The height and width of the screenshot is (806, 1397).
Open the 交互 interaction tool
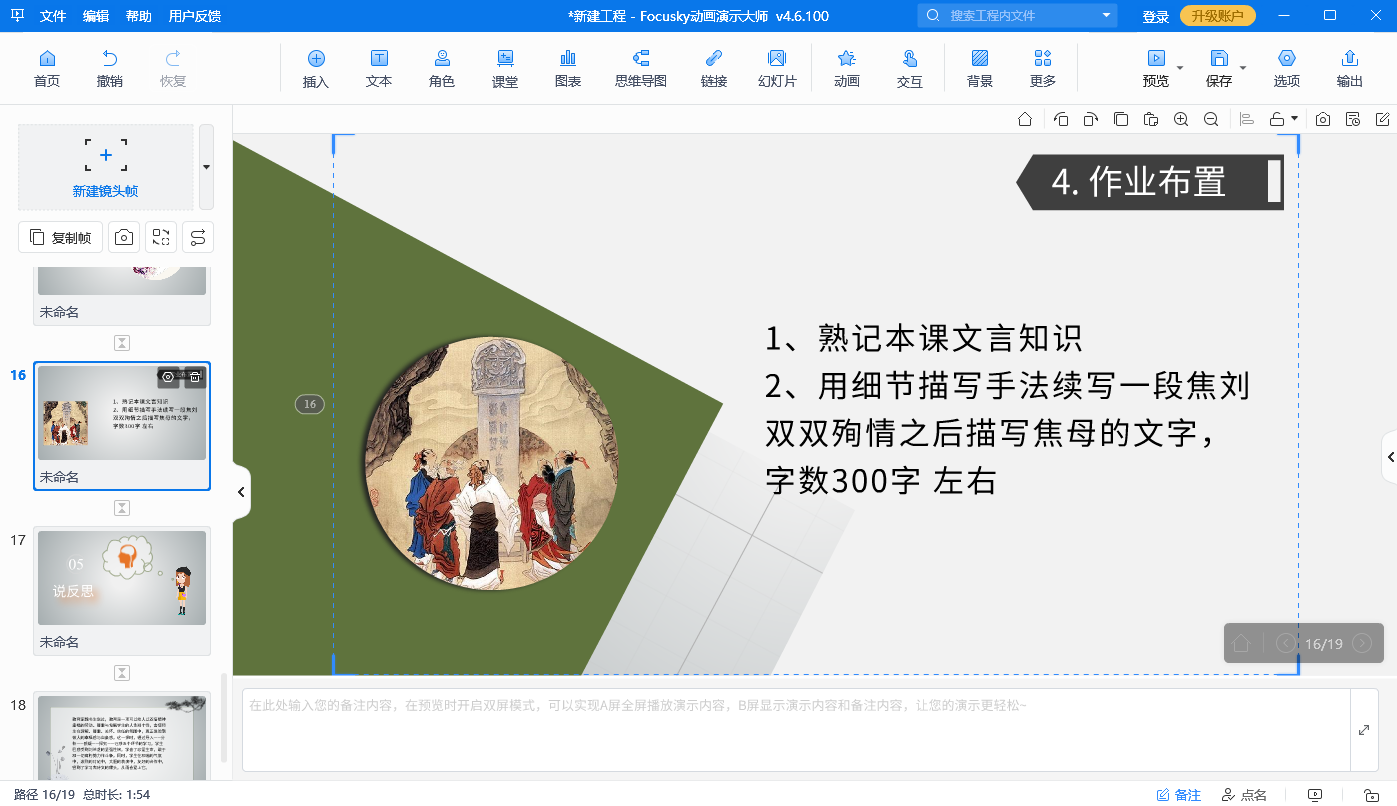(910, 69)
